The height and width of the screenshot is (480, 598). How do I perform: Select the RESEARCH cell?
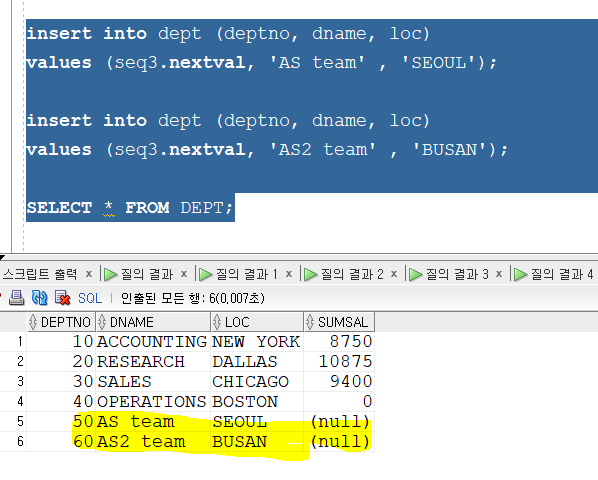coord(153,361)
